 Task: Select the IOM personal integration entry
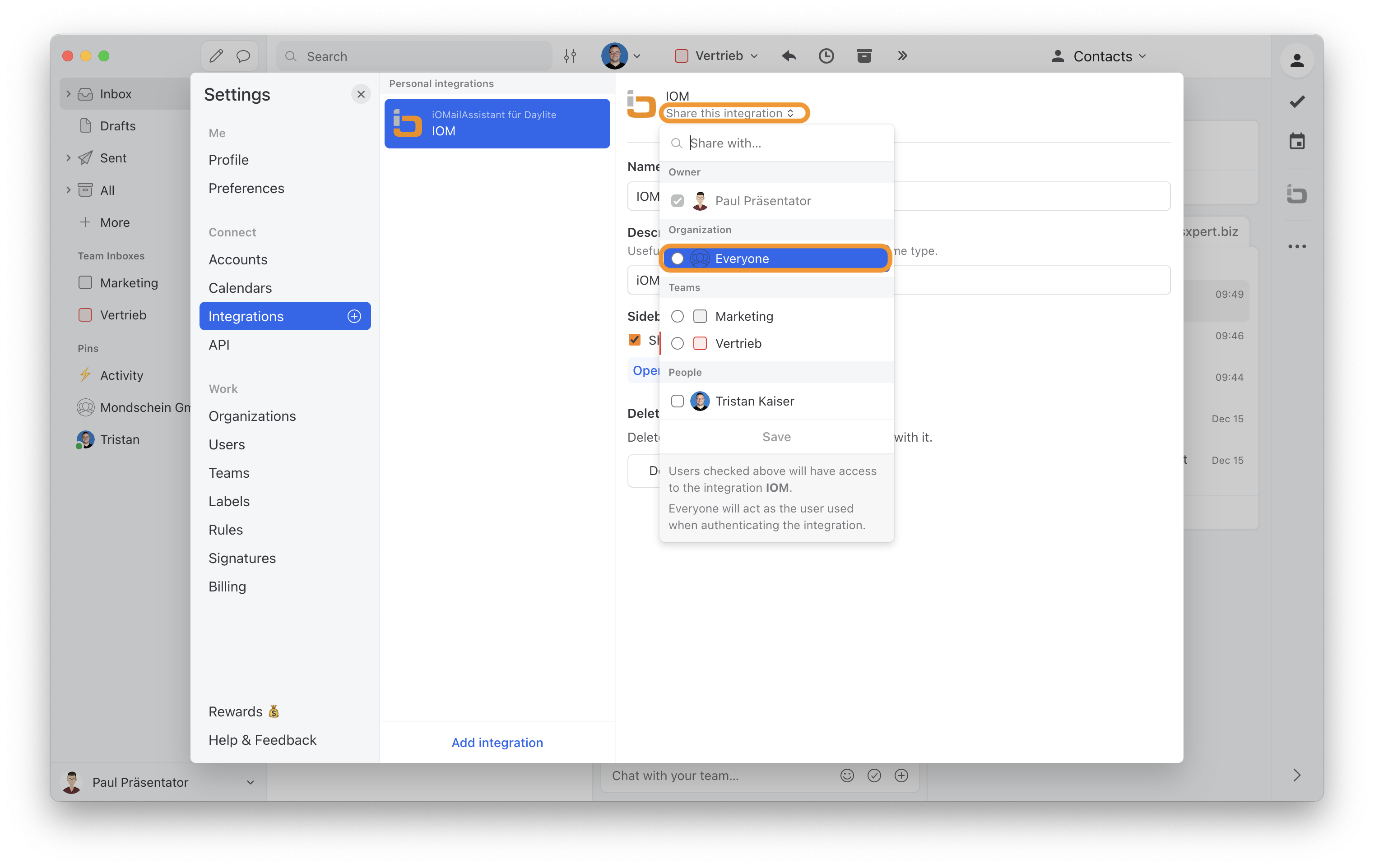[x=497, y=124]
